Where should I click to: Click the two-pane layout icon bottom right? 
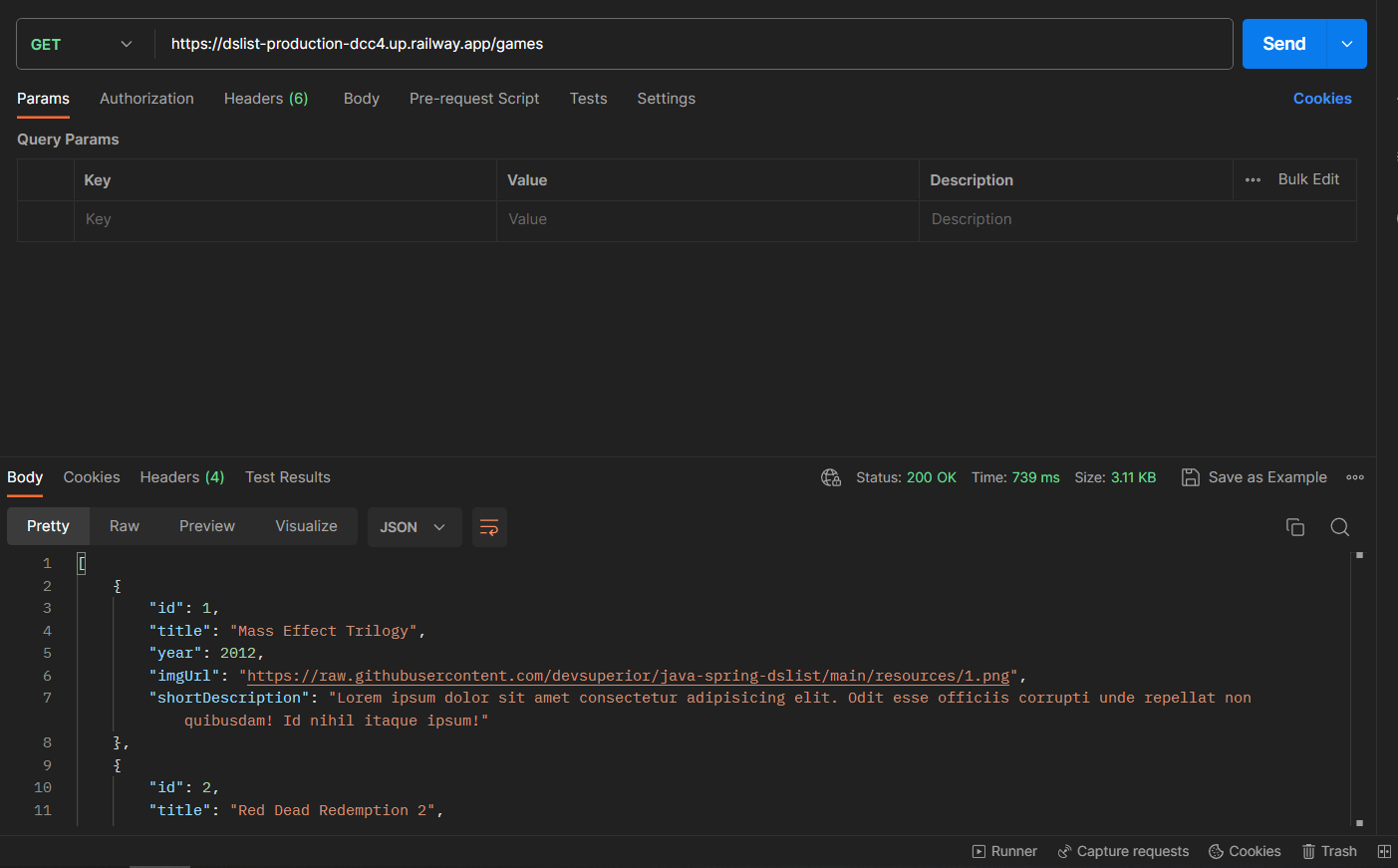tap(1384, 851)
